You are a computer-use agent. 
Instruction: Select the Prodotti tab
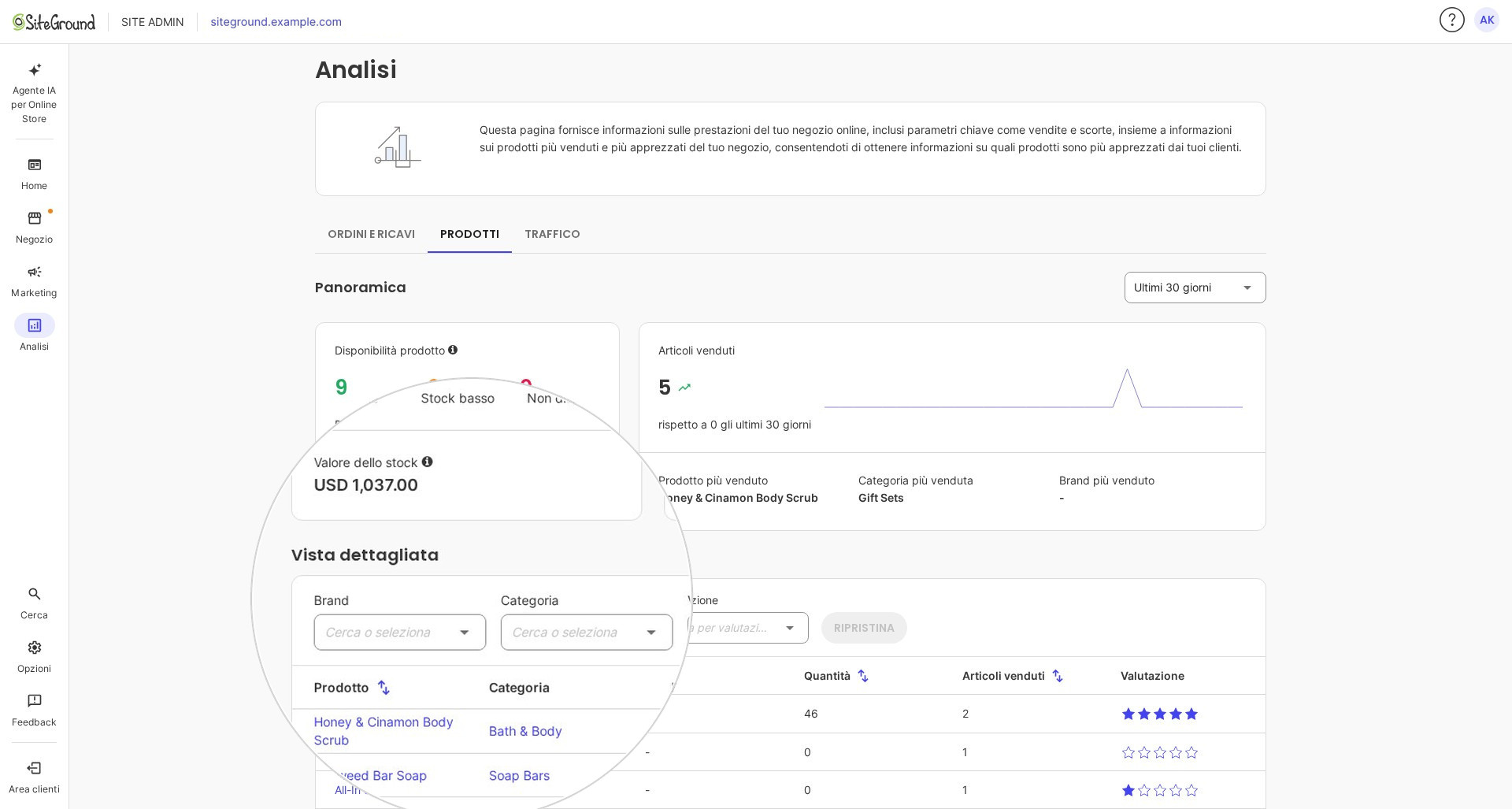[469, 234]
